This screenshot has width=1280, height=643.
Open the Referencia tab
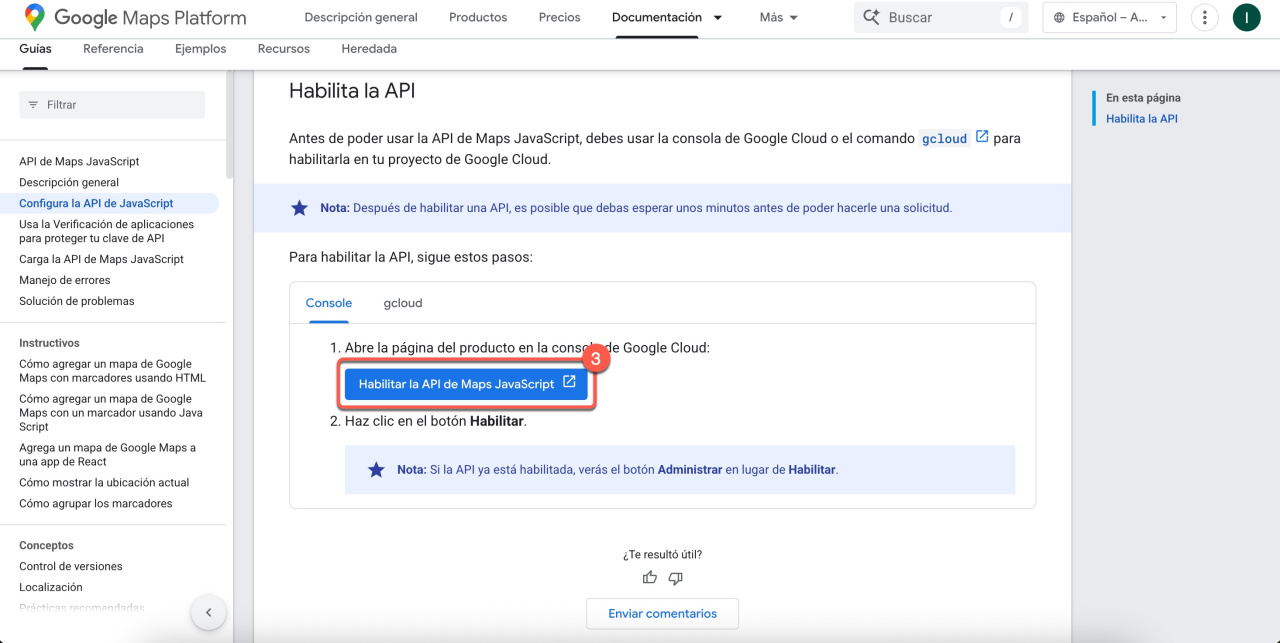(x=113, y=48)
